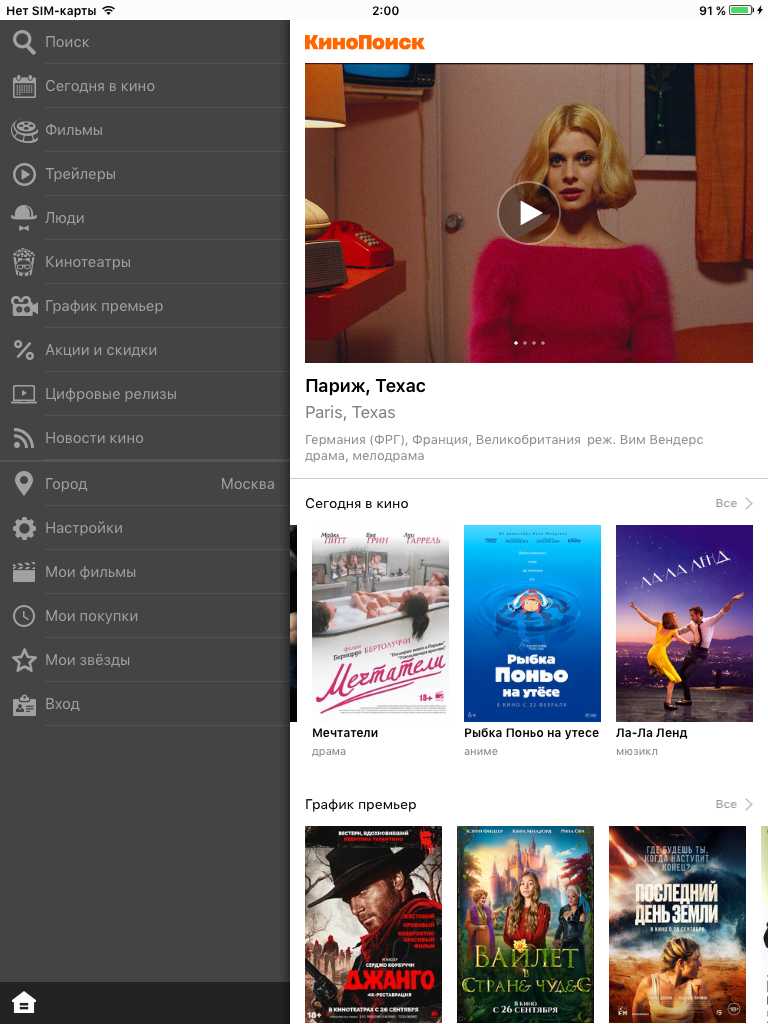Open the Ла-Ла Ленд movie poster
The width and height of the screenshot is (768, 1024).
pyautogui.click(x=684, y=624)
